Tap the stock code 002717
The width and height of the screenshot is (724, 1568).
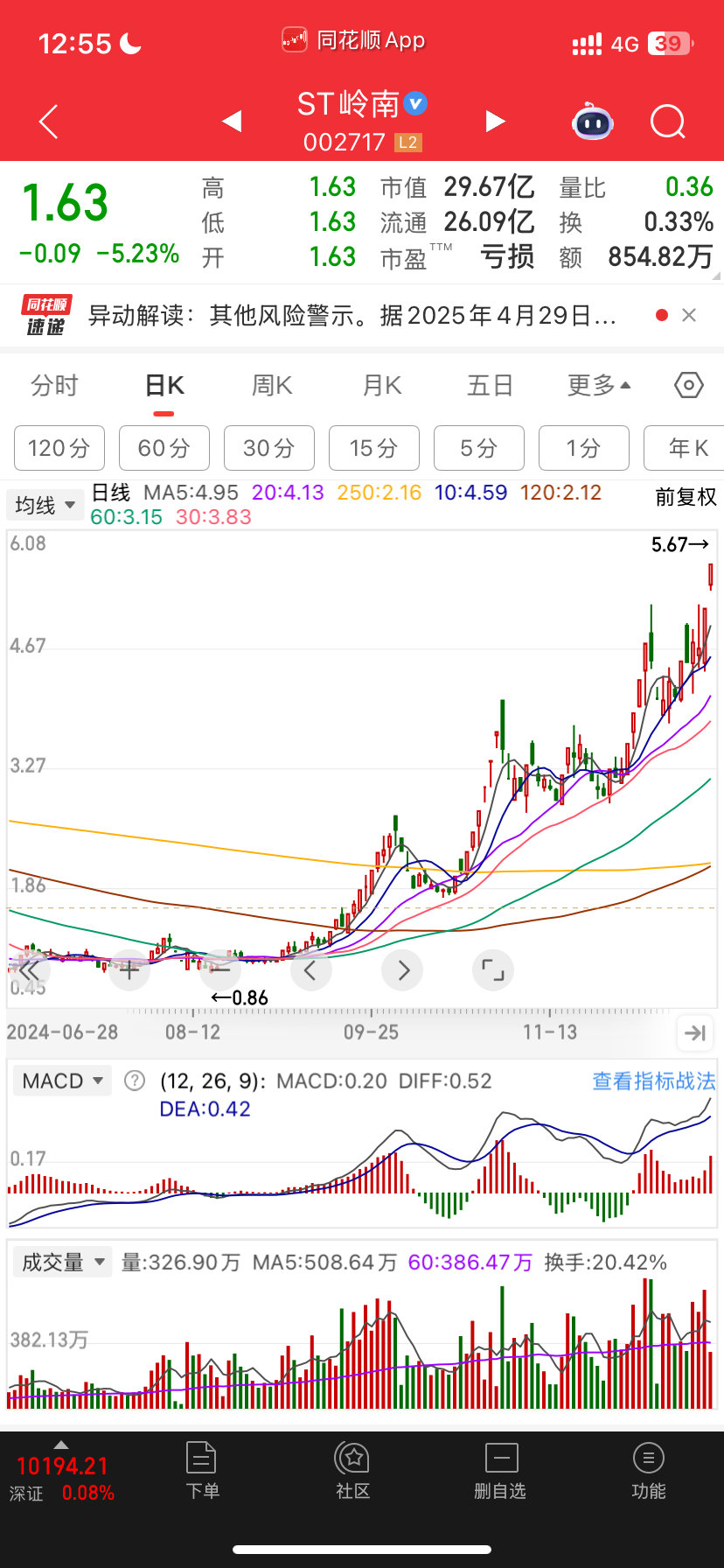click(345, 142)
